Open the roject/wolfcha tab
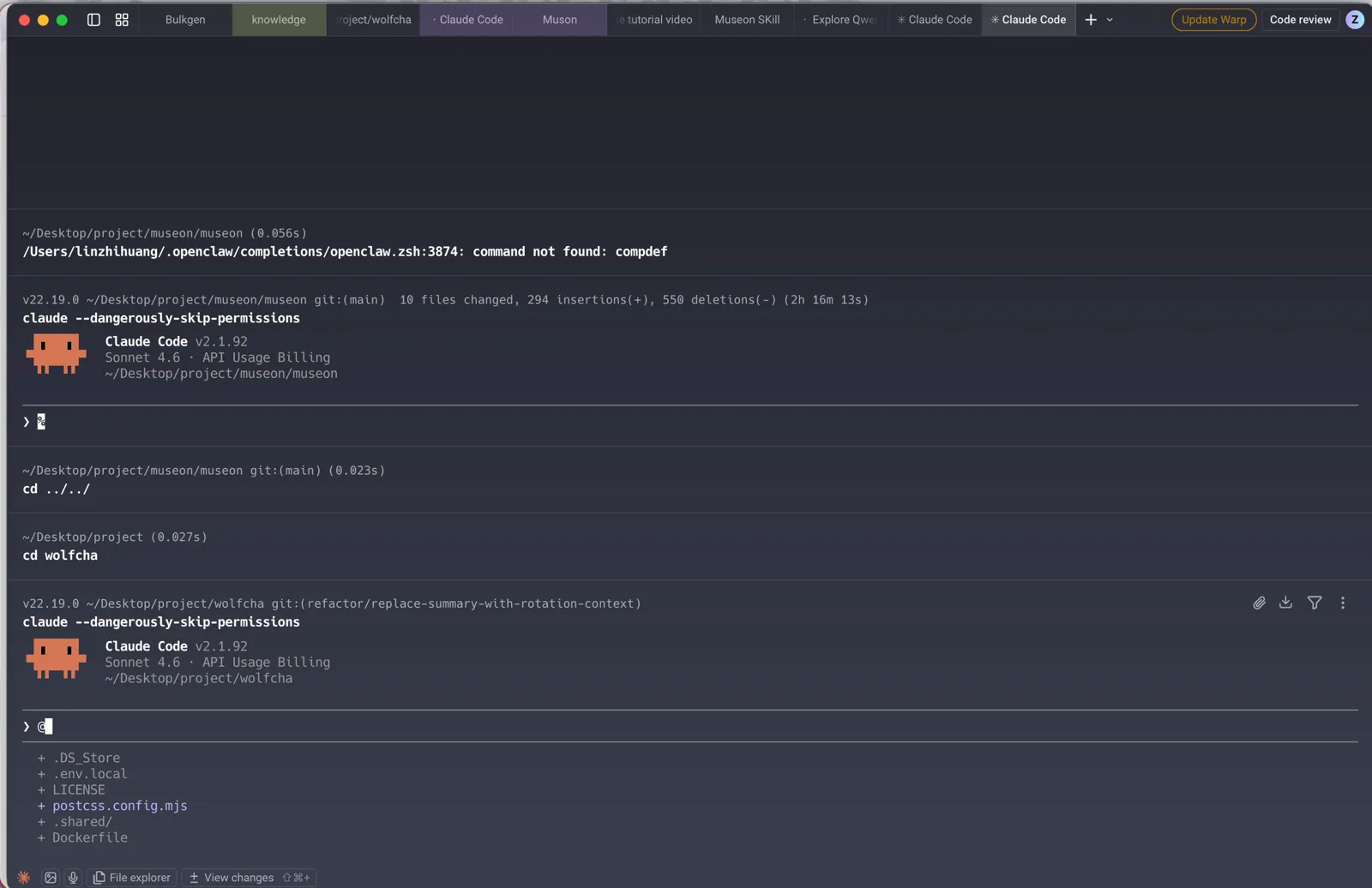The width and height of the screenshot is (1372, 888). pos(373,20)
